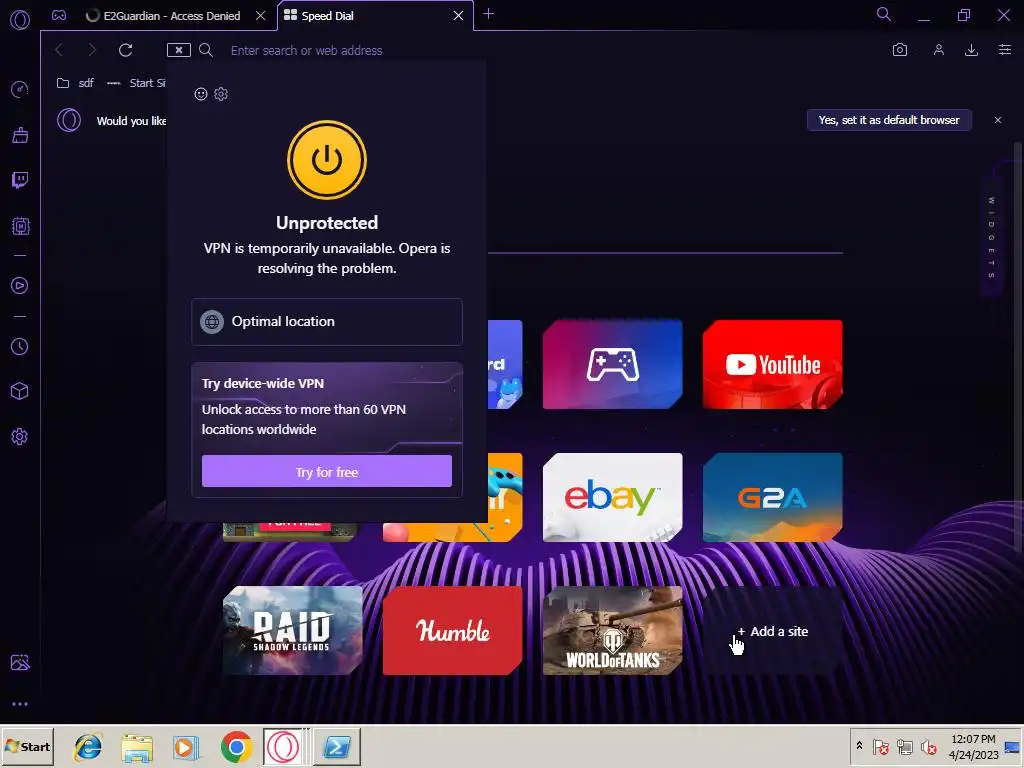Open Player sidebar icon
The height and width of the screenshot is (768, 1024).
coord(20,285)
